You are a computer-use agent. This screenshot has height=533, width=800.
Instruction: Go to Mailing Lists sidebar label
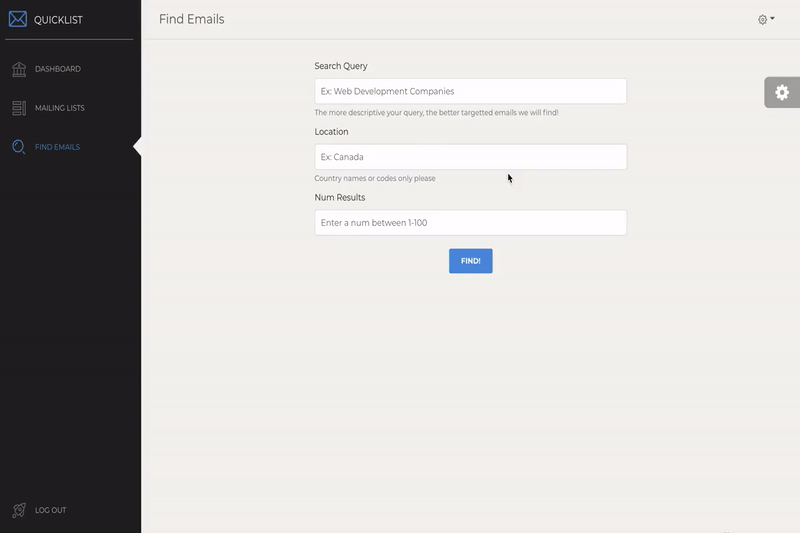tap(61, 108)
